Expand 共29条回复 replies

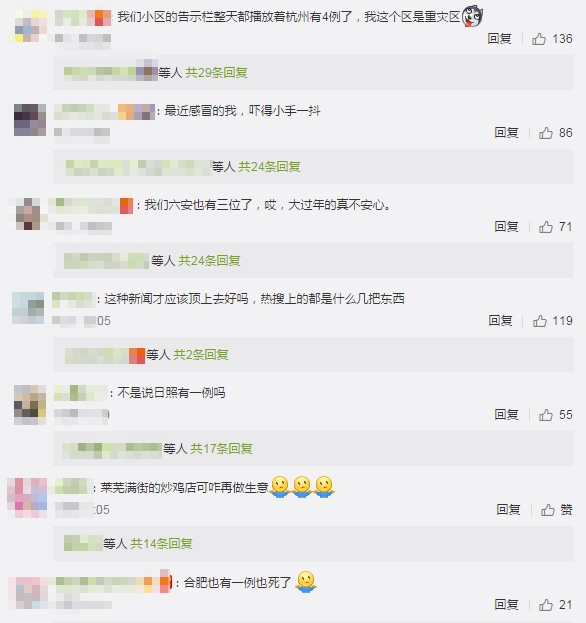coord(217,73)
